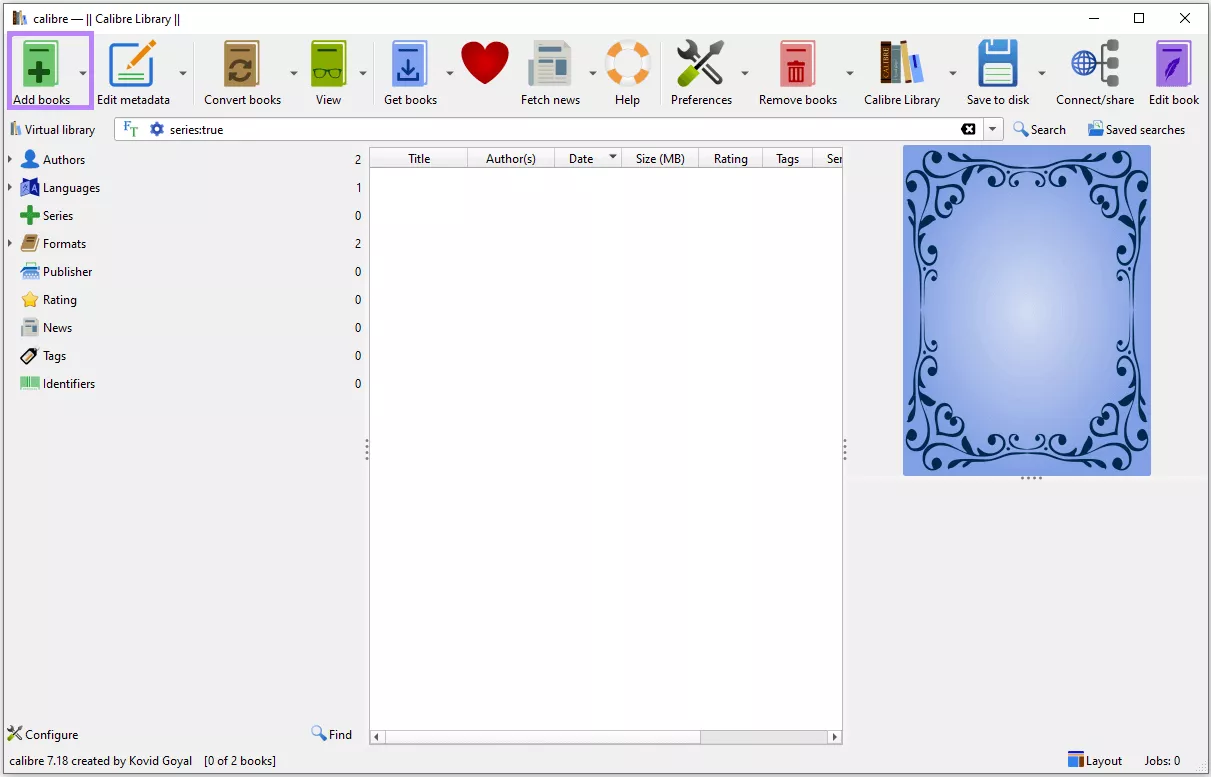Viewport: 1211px width, 777px height.
Task: Open the Edit book tool
Action: [x=1172, y=63]
